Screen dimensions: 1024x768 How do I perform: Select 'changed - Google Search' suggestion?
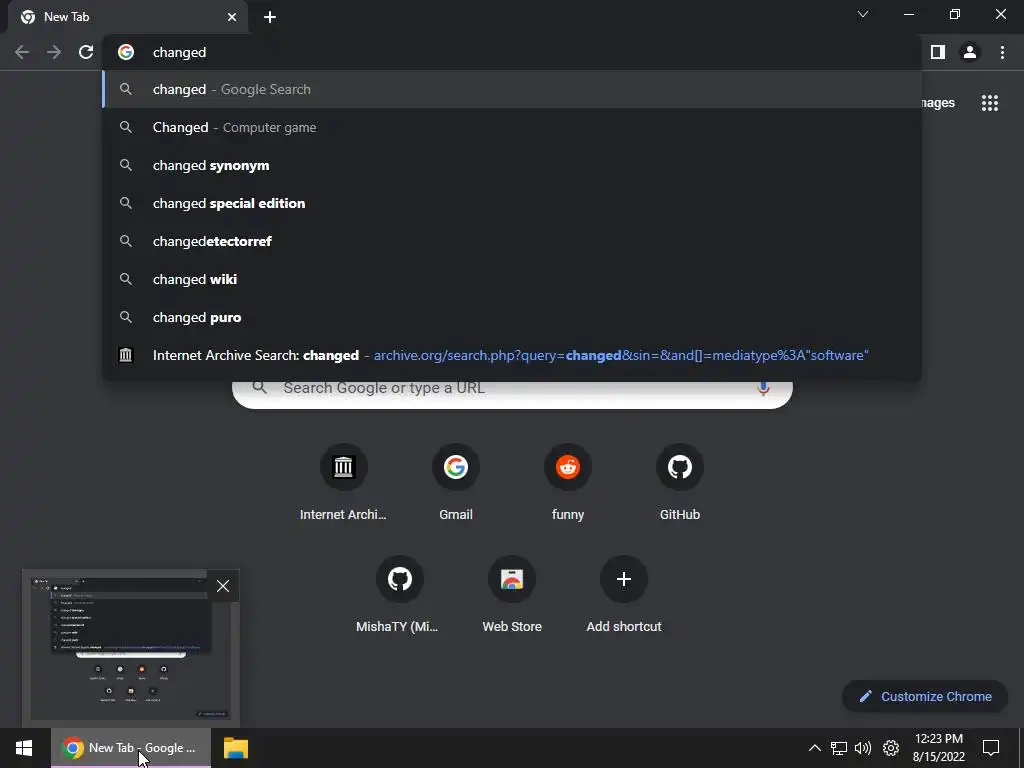coord(512,89)
